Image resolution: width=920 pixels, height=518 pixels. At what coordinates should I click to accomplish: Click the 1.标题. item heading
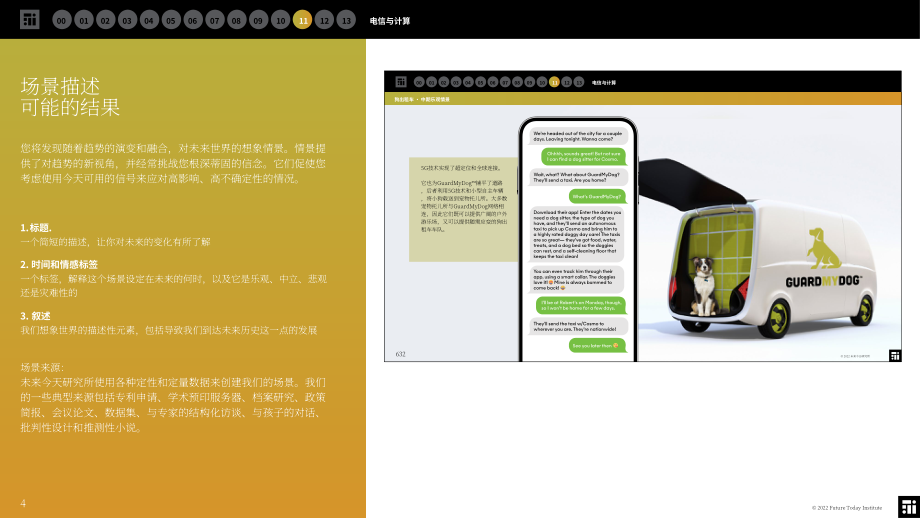pos(36,228)
